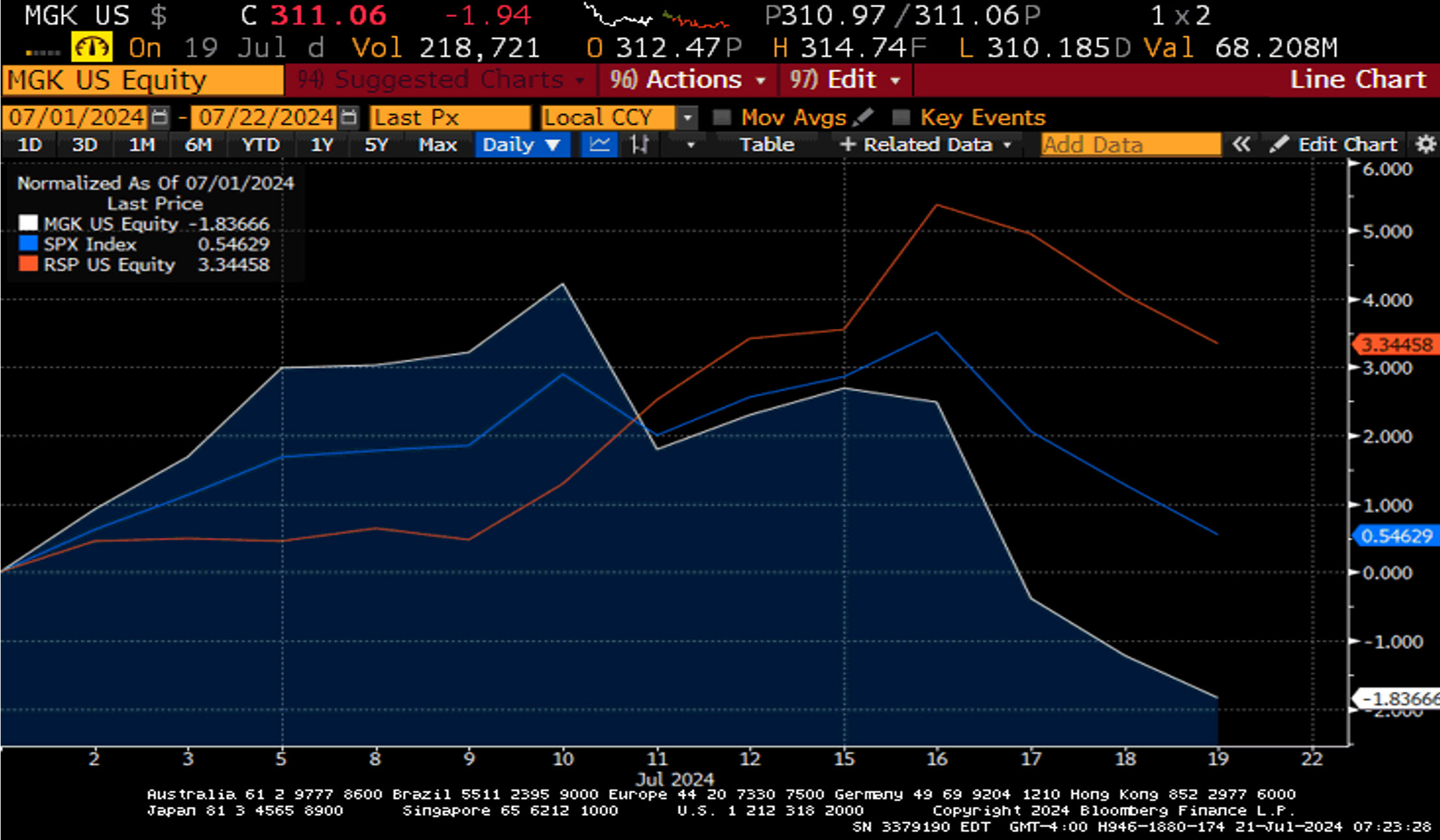This screenshot has height=840, width=1440.
Task: Select the line chart type icon
Action: click(x=599, y=144)
